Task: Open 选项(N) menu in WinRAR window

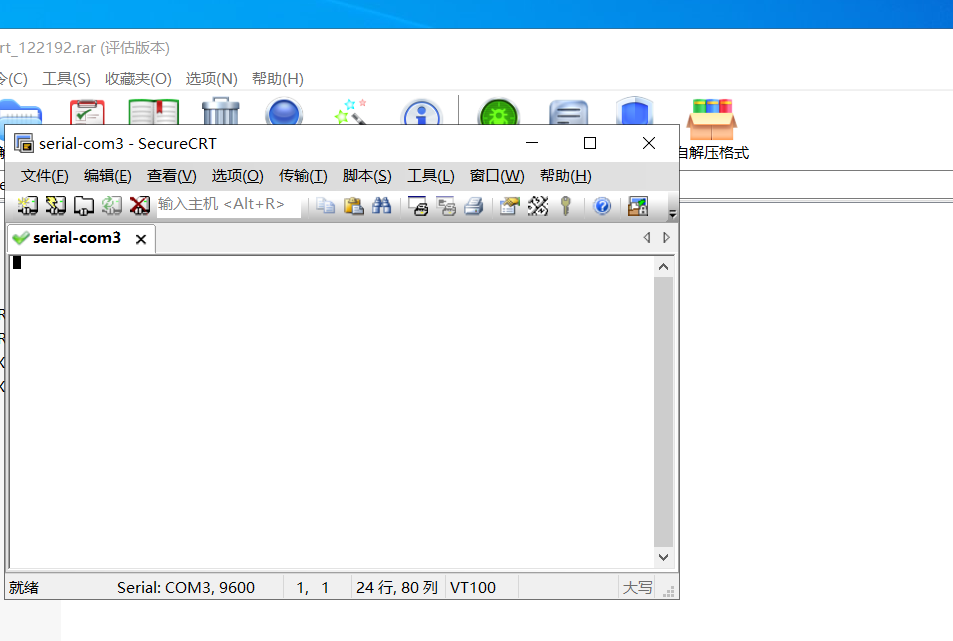Action: [x=212, y=79]
